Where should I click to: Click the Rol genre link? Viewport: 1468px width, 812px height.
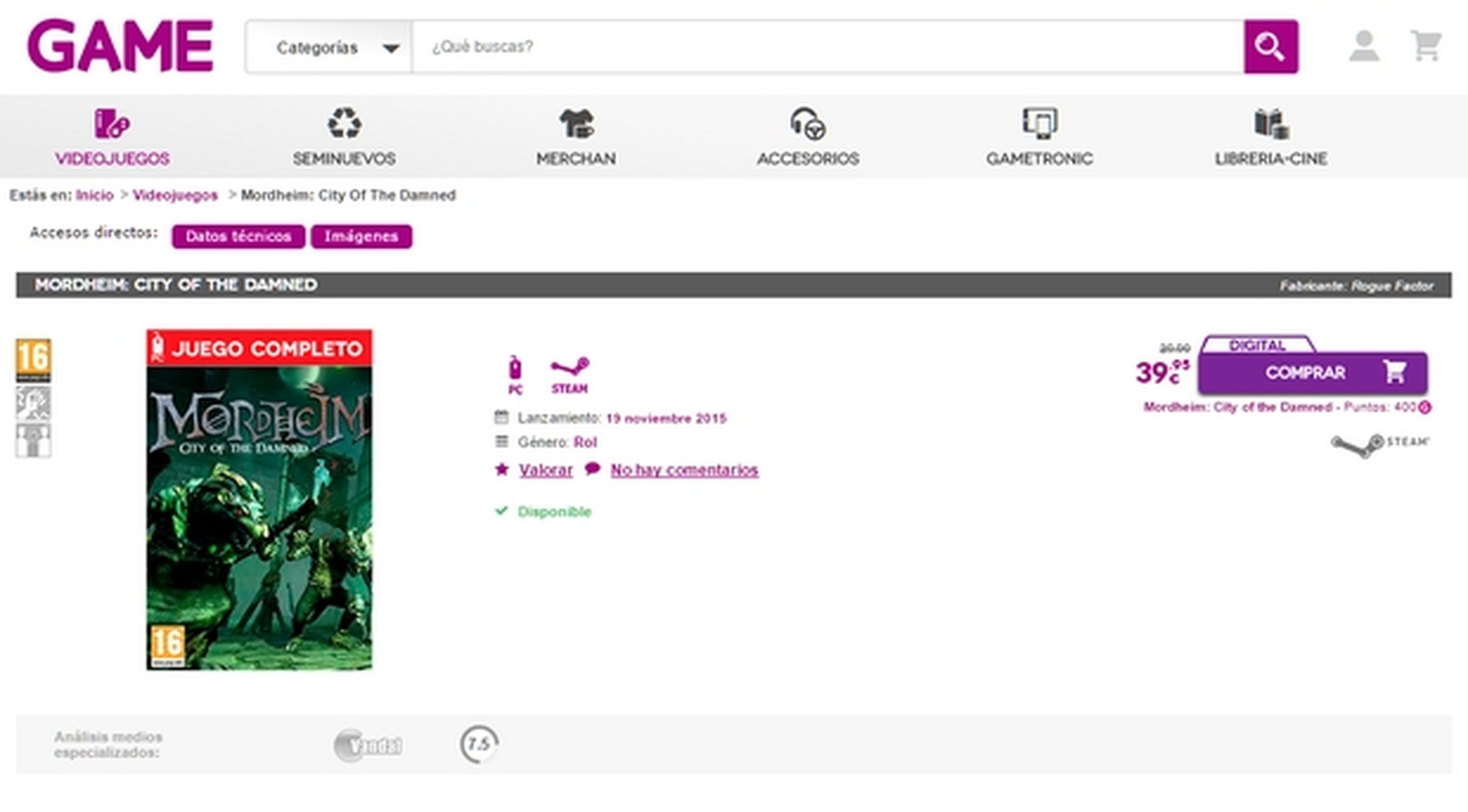pyautogui.click(x=585, y=442)
